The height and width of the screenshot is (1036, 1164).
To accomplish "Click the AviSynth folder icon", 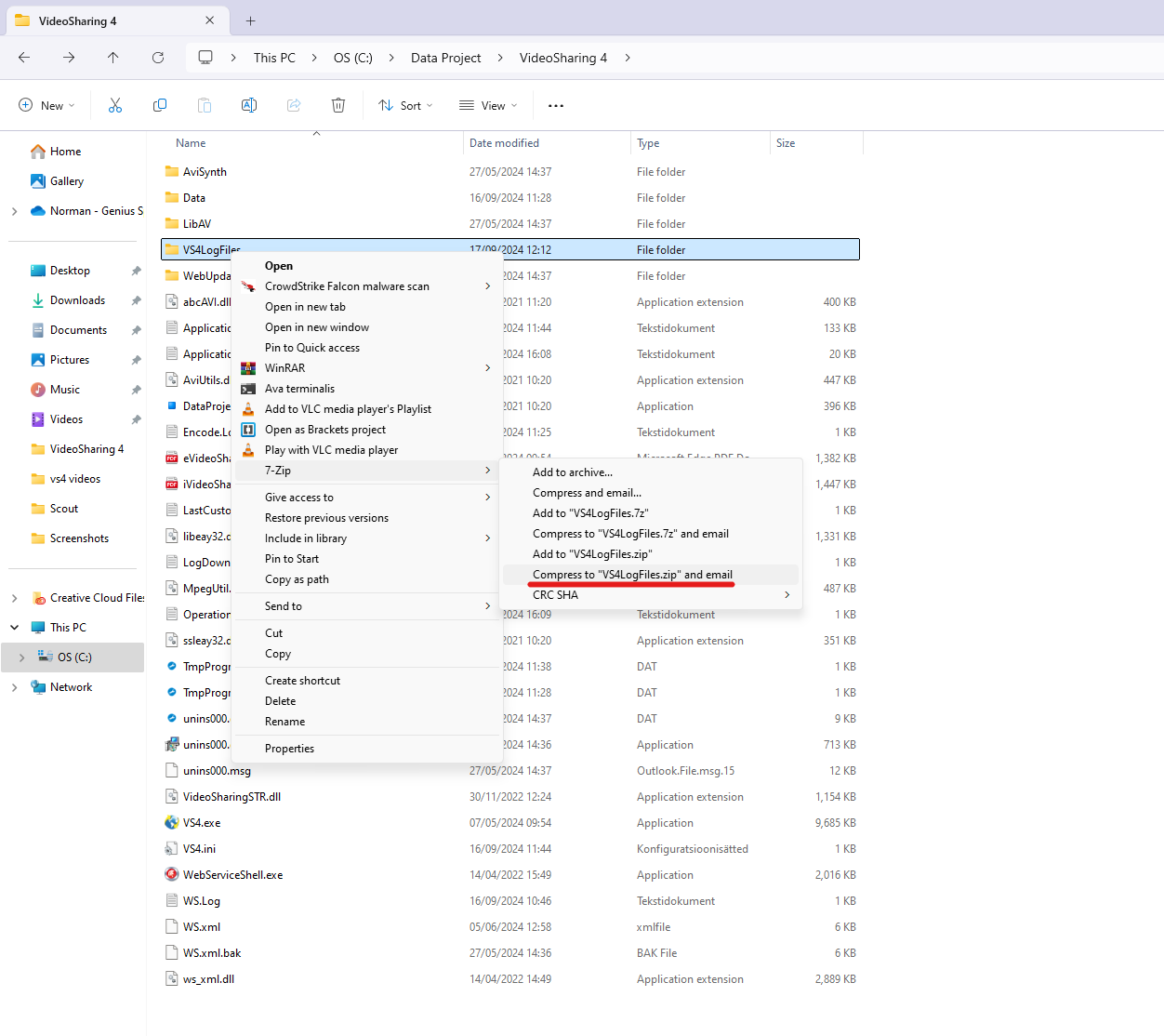I will pos(172,172).
